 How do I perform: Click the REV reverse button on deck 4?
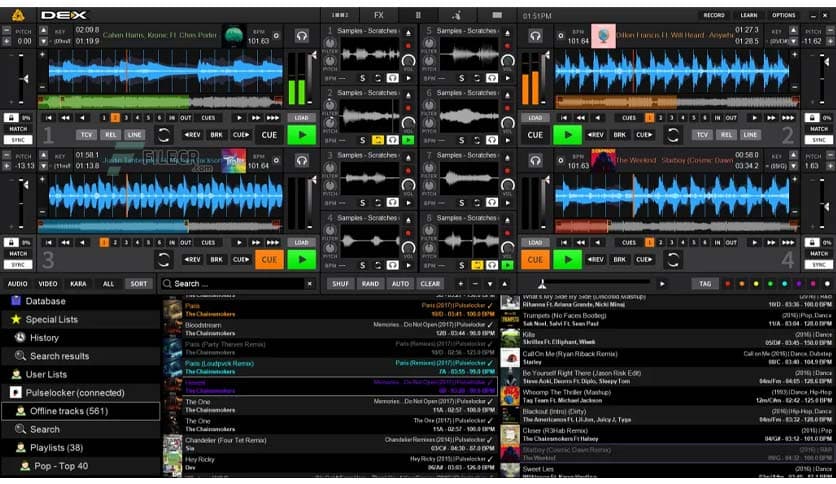pos(598,260)
